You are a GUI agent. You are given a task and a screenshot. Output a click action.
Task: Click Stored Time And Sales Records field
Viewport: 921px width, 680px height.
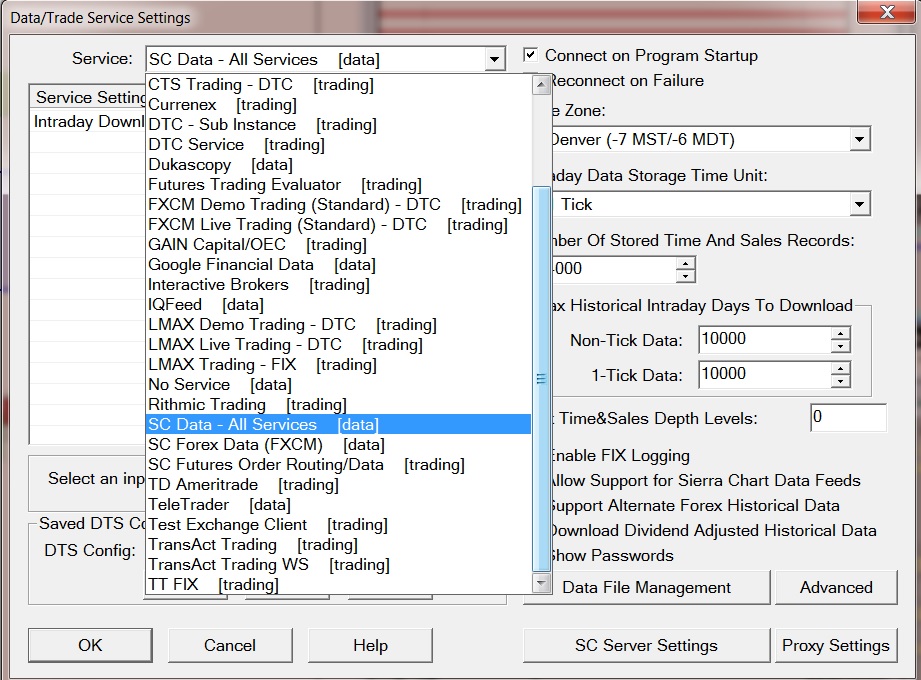[x=614, y=269]
